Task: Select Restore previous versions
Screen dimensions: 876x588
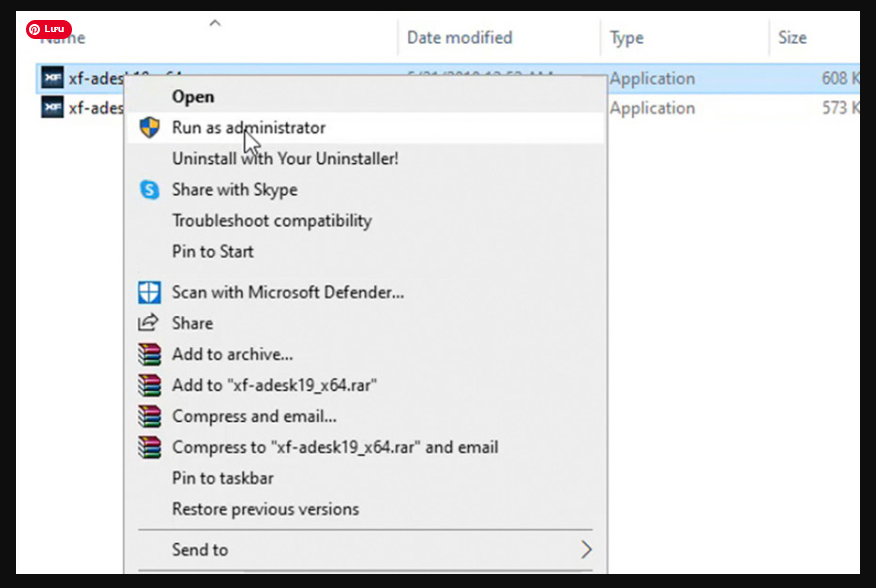Action: click(265, 509)
